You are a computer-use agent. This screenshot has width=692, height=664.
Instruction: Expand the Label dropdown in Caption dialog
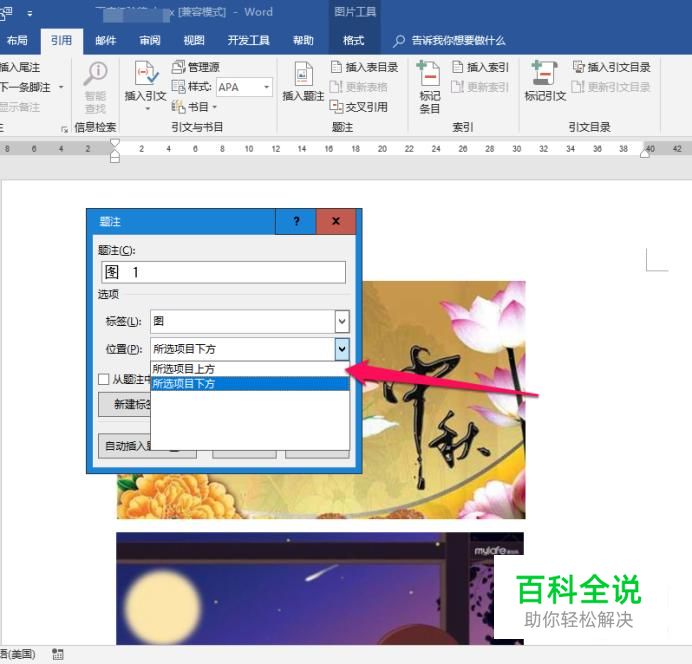pos(342,321)
